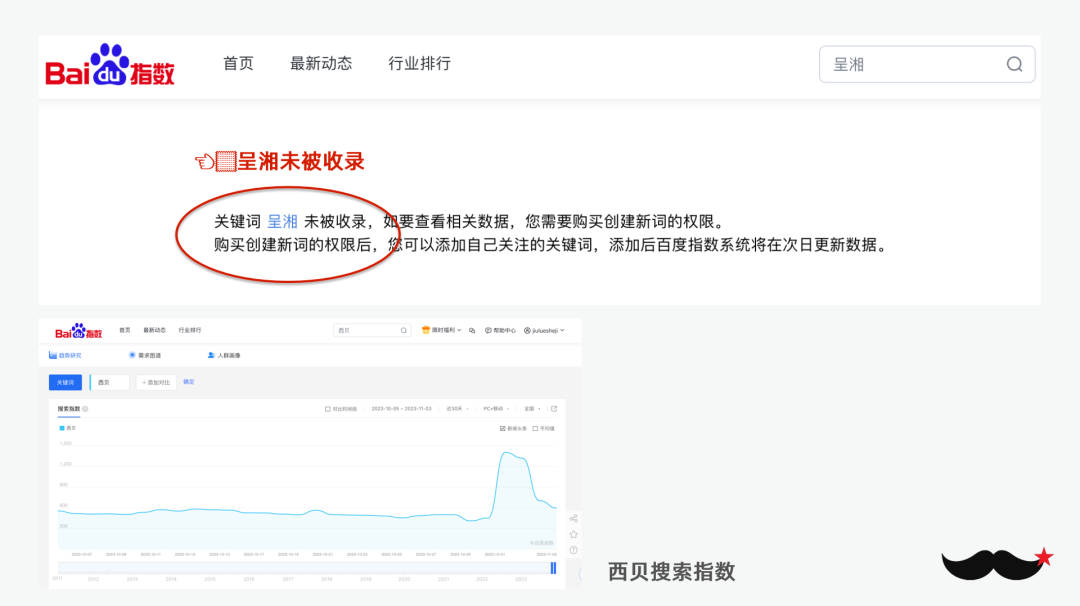The image size is (1080, 606).
Task: Open the 全国 region dropdown
Action: 532,409
